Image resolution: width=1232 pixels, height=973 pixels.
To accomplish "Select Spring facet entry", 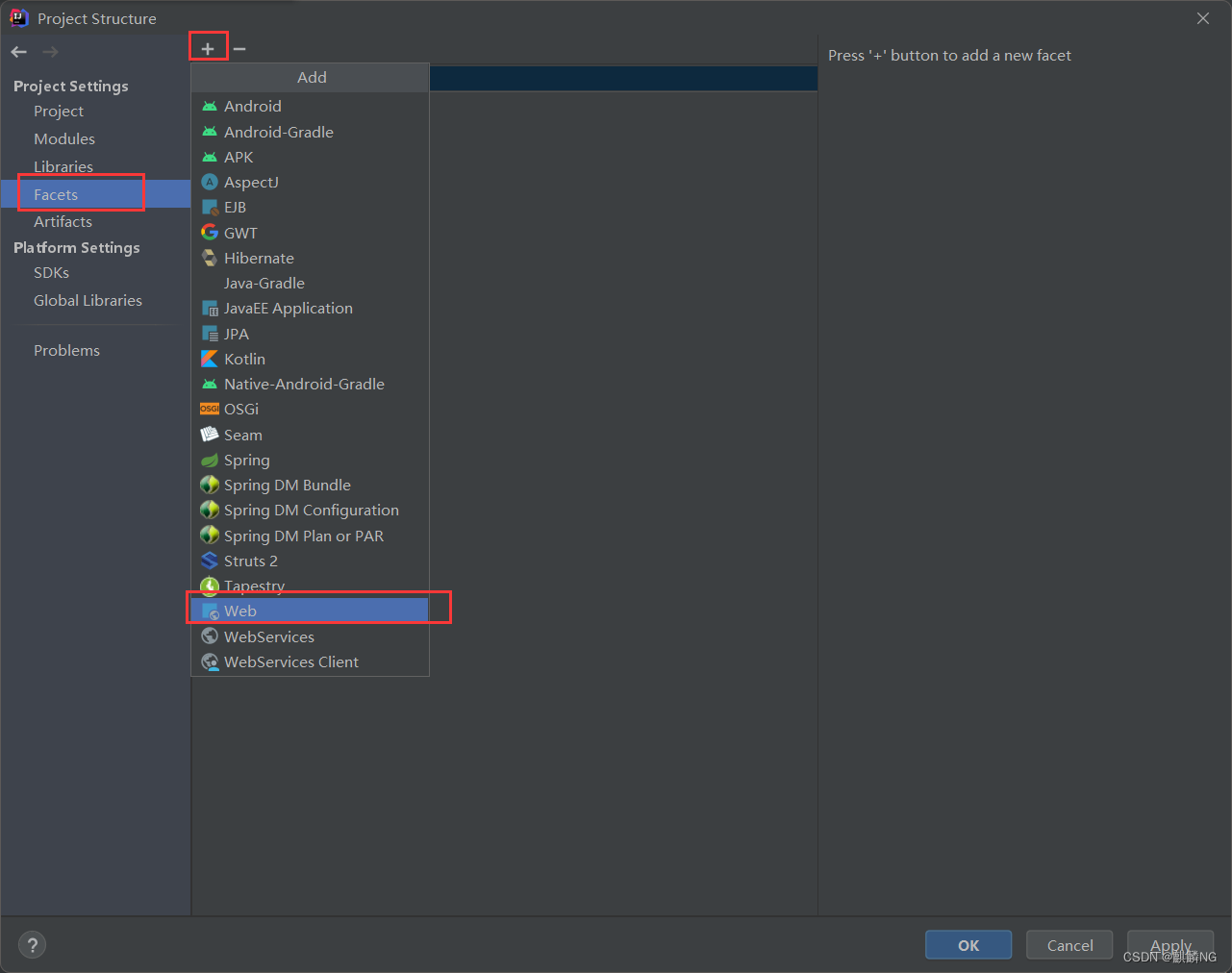I will (310, 460).
